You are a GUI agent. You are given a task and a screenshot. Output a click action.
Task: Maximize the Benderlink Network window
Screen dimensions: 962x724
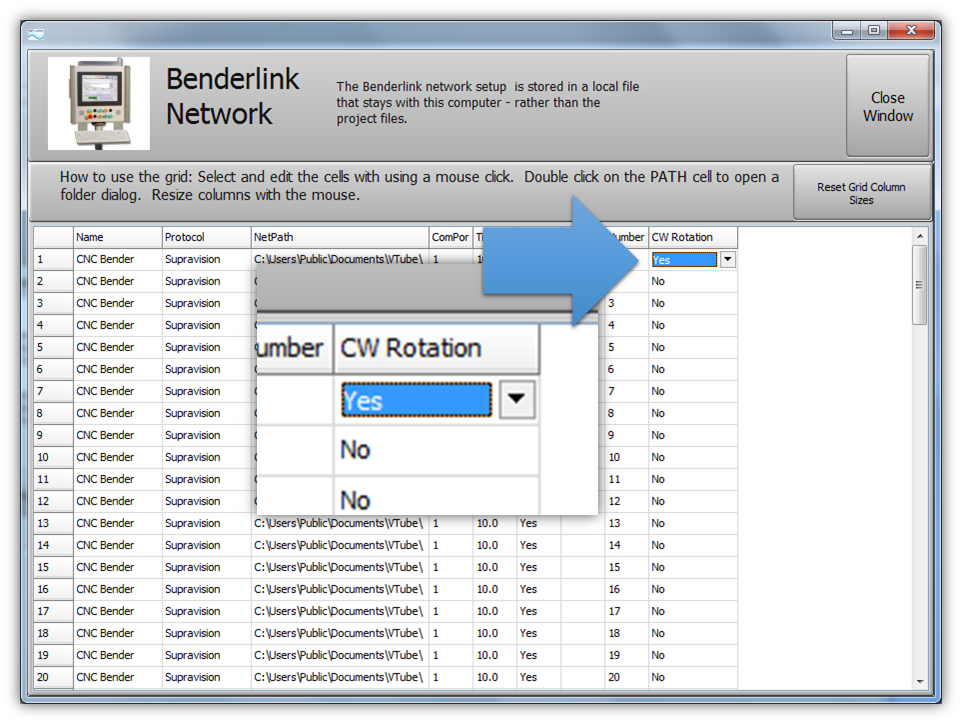[874, 31]
